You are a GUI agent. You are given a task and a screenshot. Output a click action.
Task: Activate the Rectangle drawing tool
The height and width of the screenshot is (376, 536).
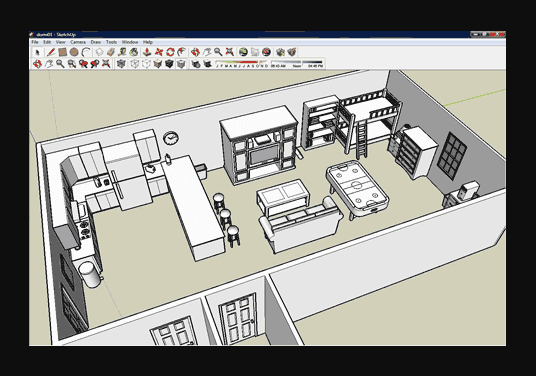pos(62,52)
